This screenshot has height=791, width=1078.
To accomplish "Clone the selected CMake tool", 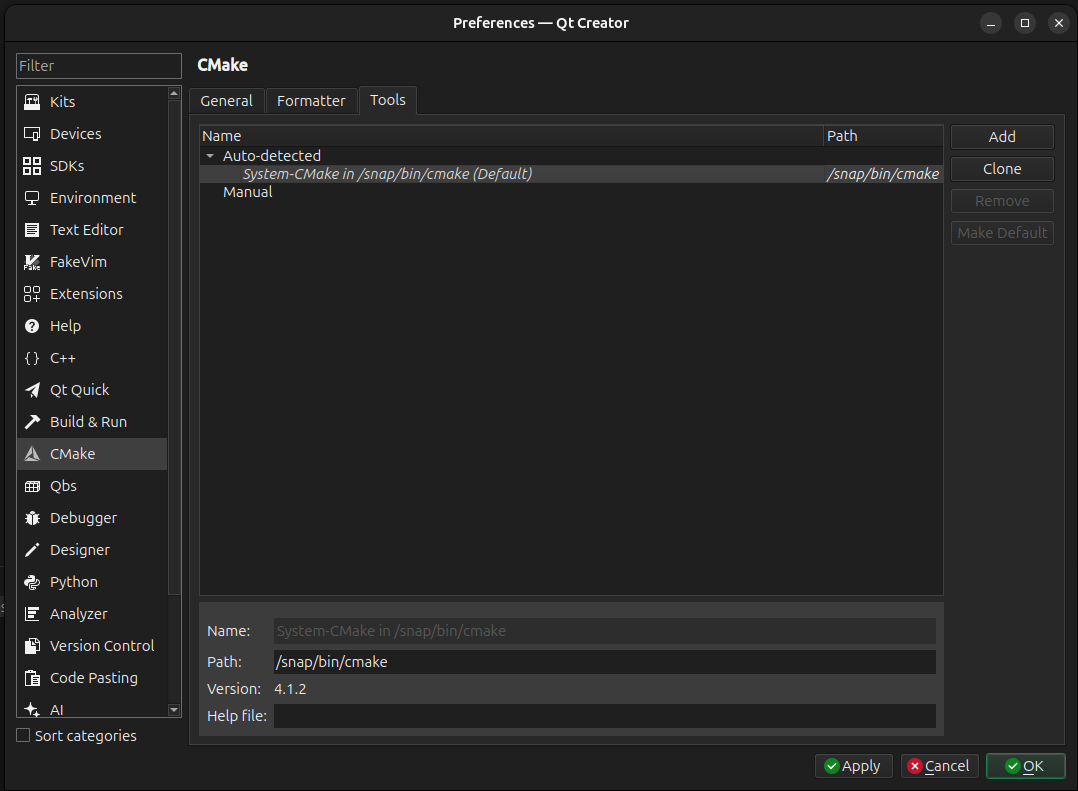I will pyautogui.click(x=1002, y=169).
